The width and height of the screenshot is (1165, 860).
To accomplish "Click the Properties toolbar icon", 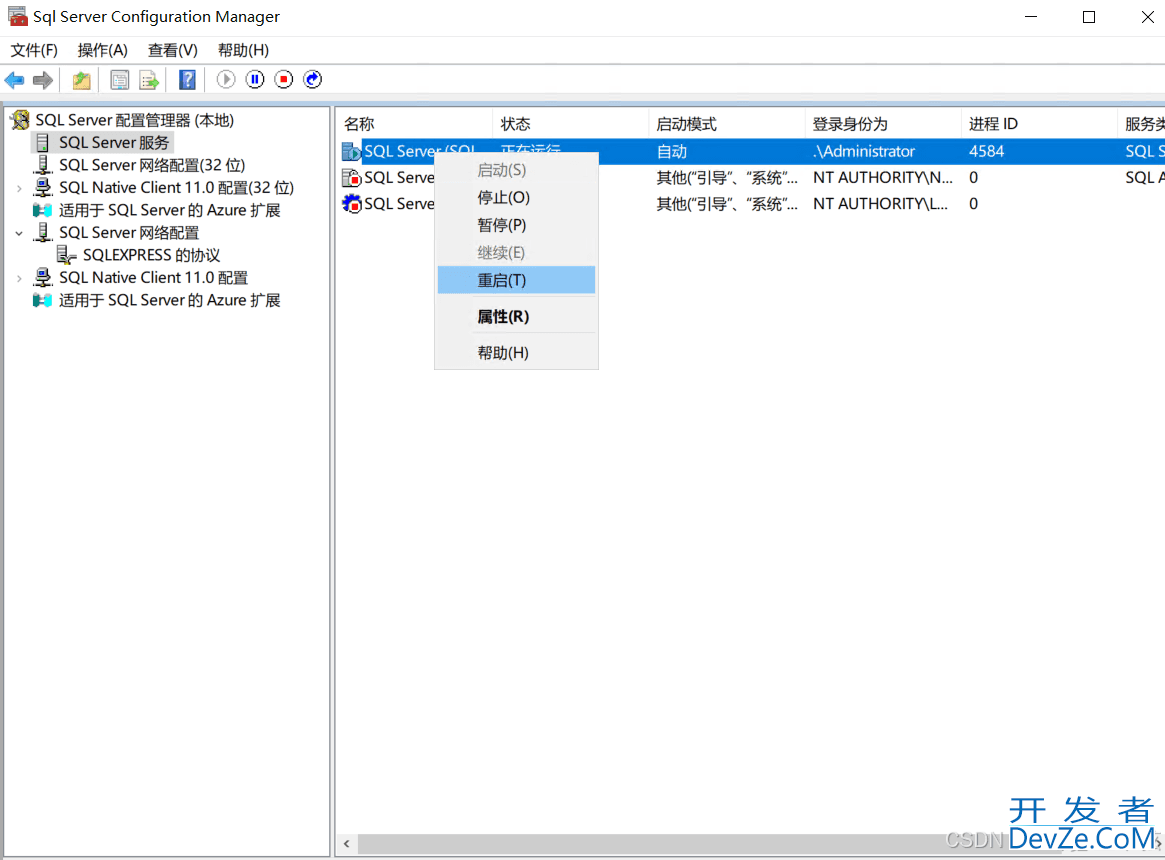I will (120, 80).
